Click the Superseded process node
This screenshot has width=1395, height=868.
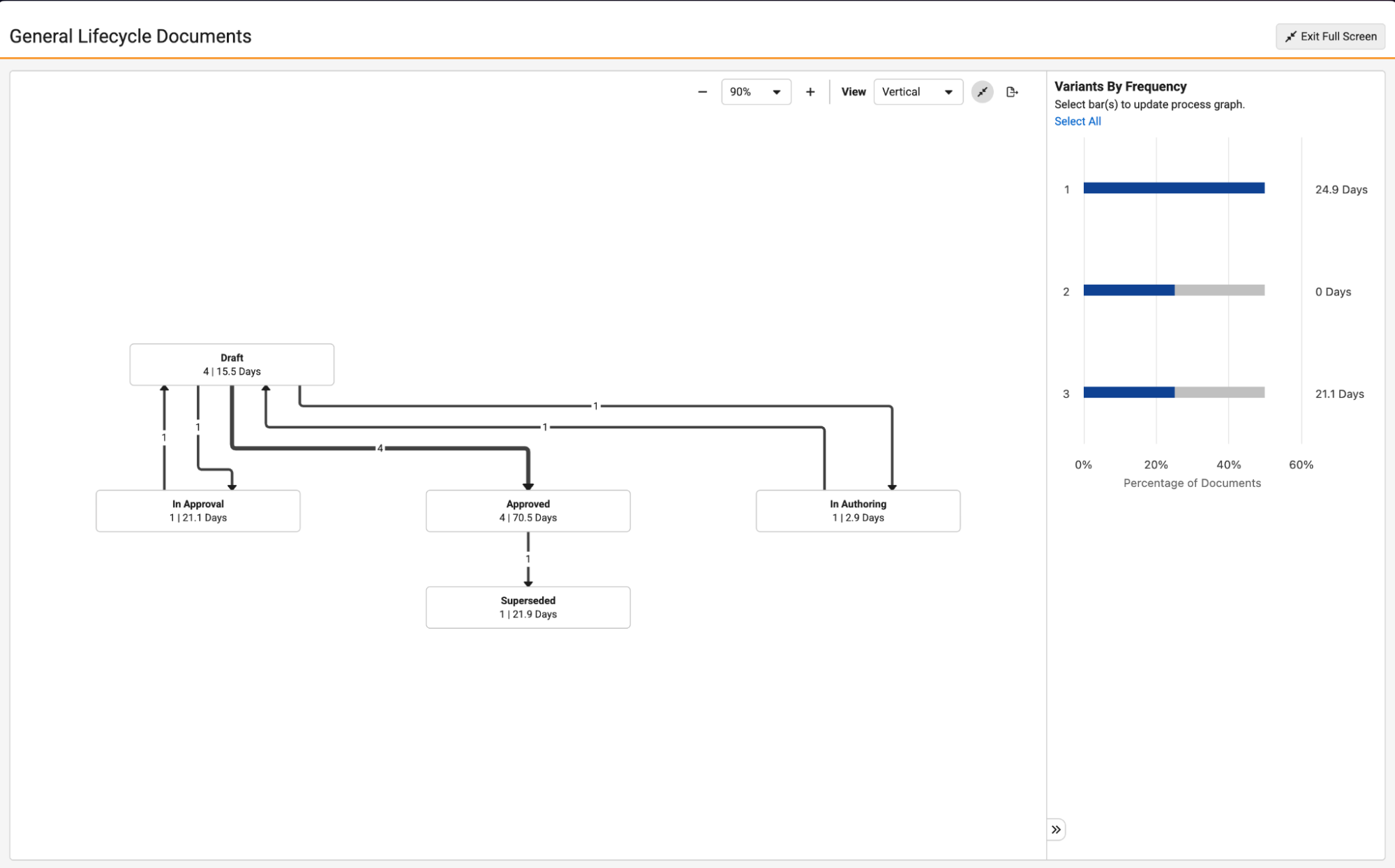click(x=528, y=608)
